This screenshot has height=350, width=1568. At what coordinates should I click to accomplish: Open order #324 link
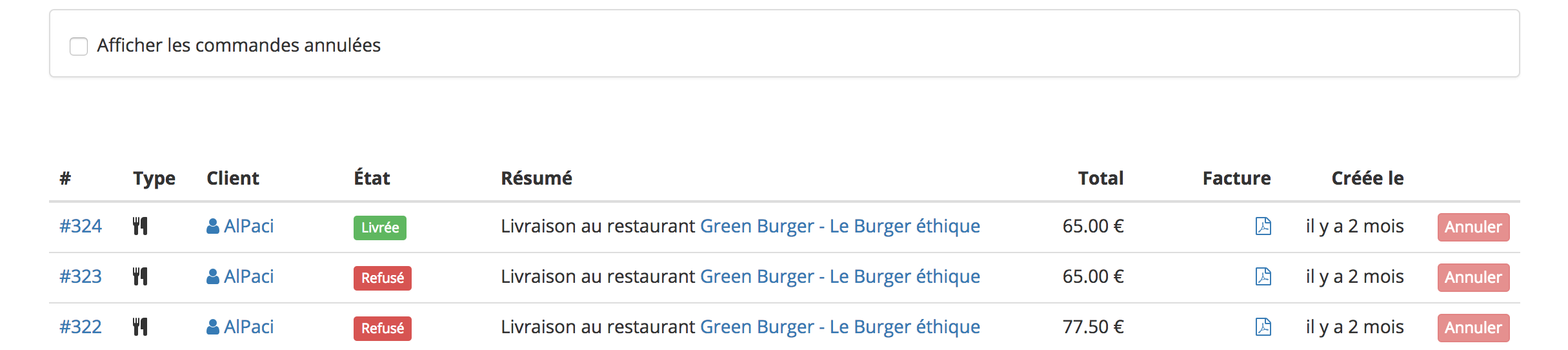coord(81,226)
